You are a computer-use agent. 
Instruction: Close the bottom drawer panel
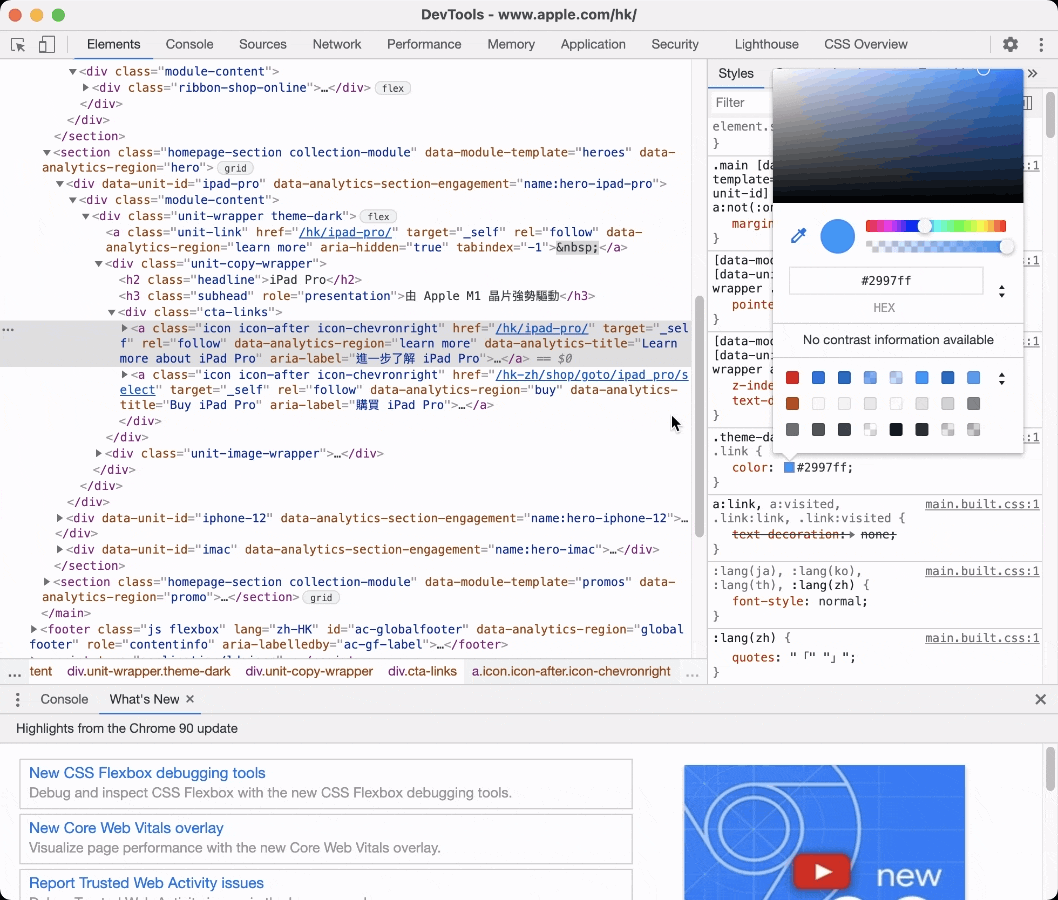tap(1040, 700)
